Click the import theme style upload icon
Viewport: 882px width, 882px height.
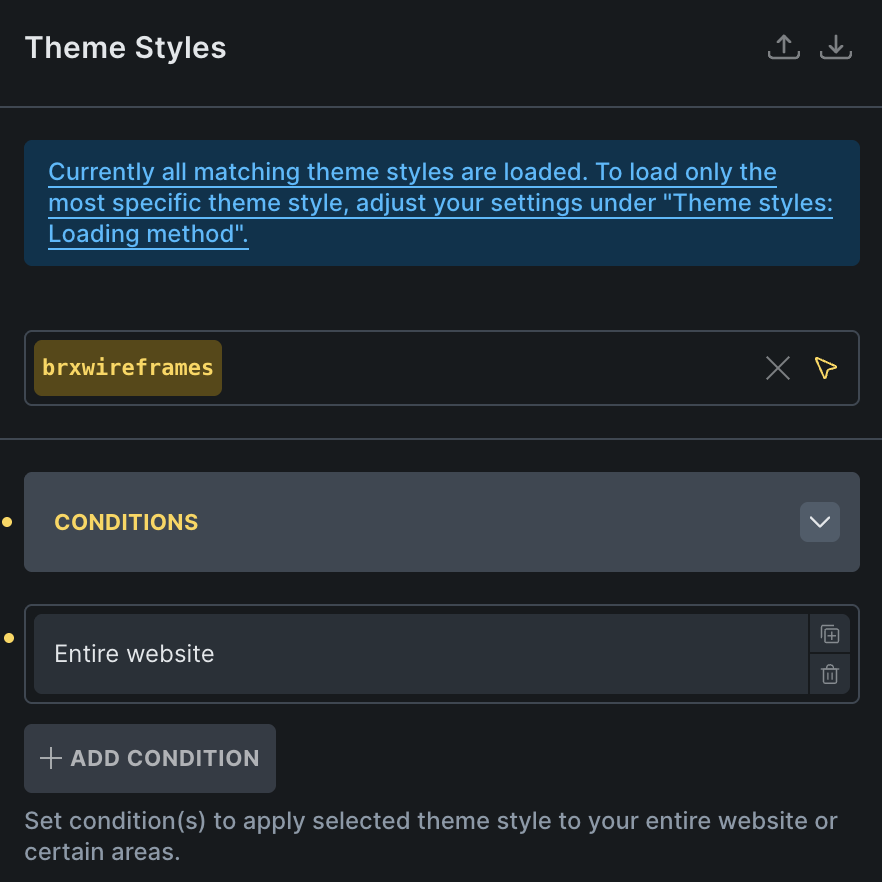(783, 47)
